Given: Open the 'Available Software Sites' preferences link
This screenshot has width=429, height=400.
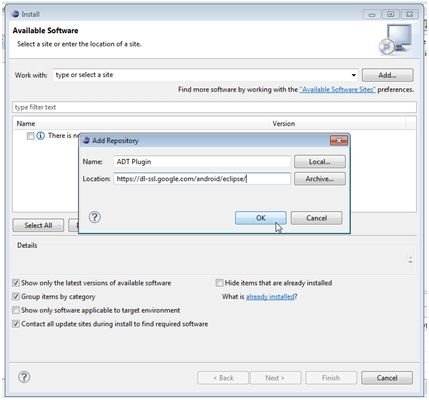Looking at the screenshot, I should click(337, 89).
